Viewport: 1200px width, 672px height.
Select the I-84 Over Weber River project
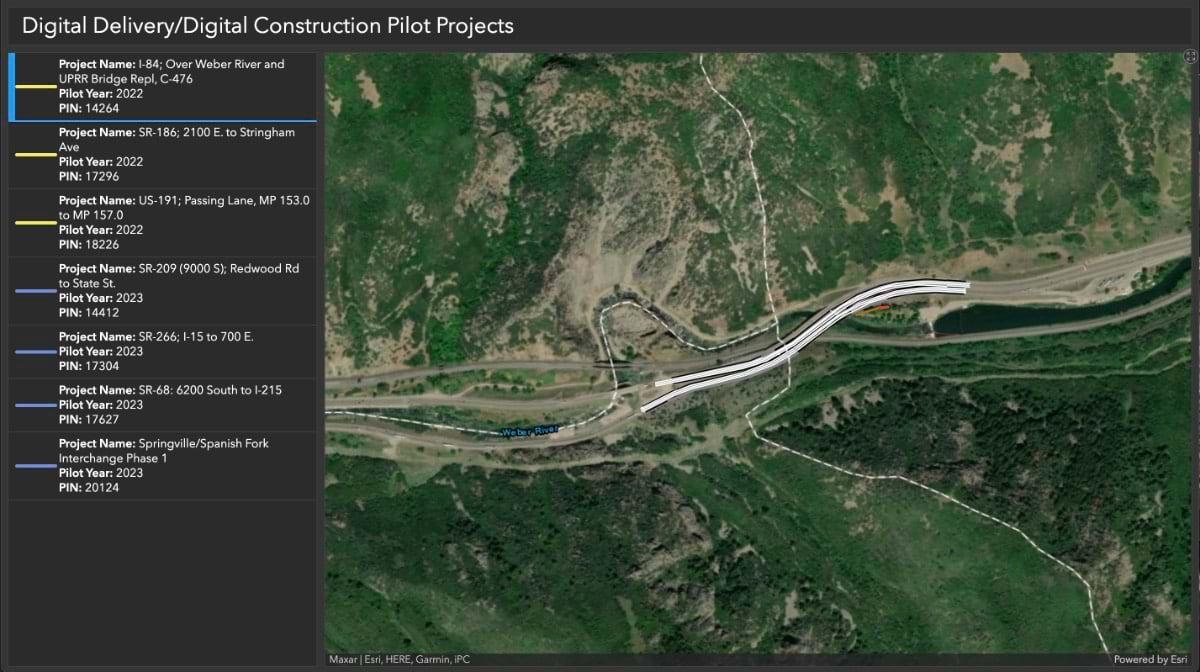(171, 86)
